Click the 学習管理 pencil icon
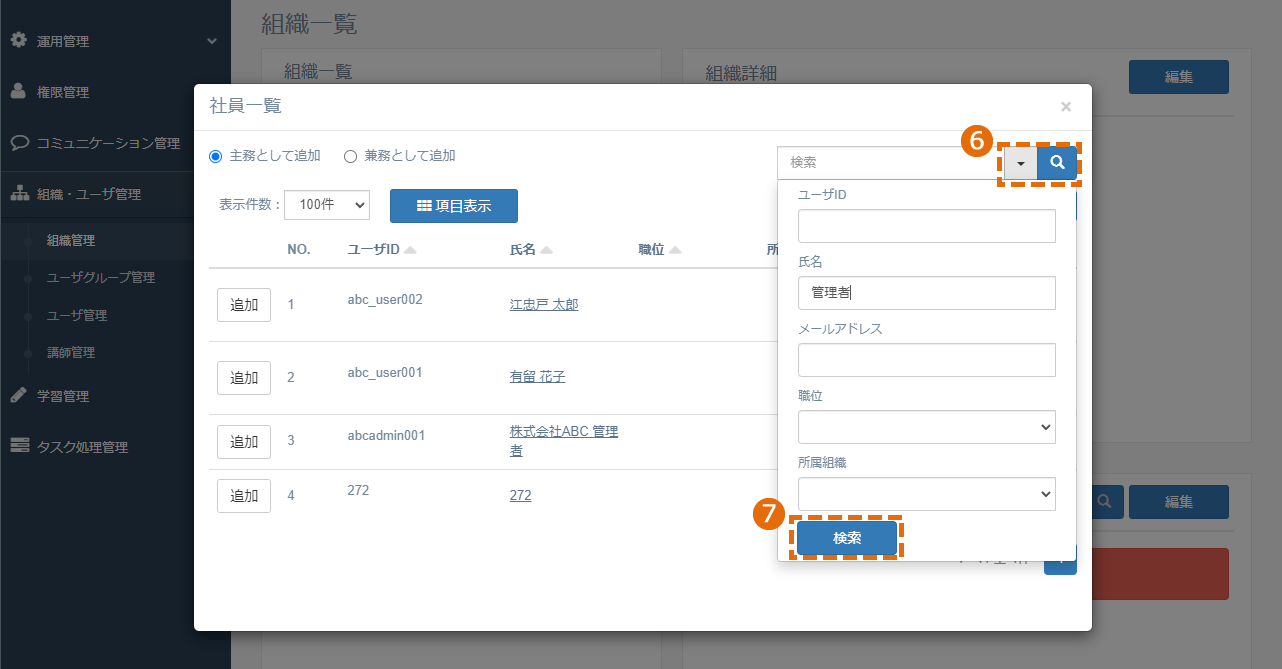 click(x=18, y=395)
